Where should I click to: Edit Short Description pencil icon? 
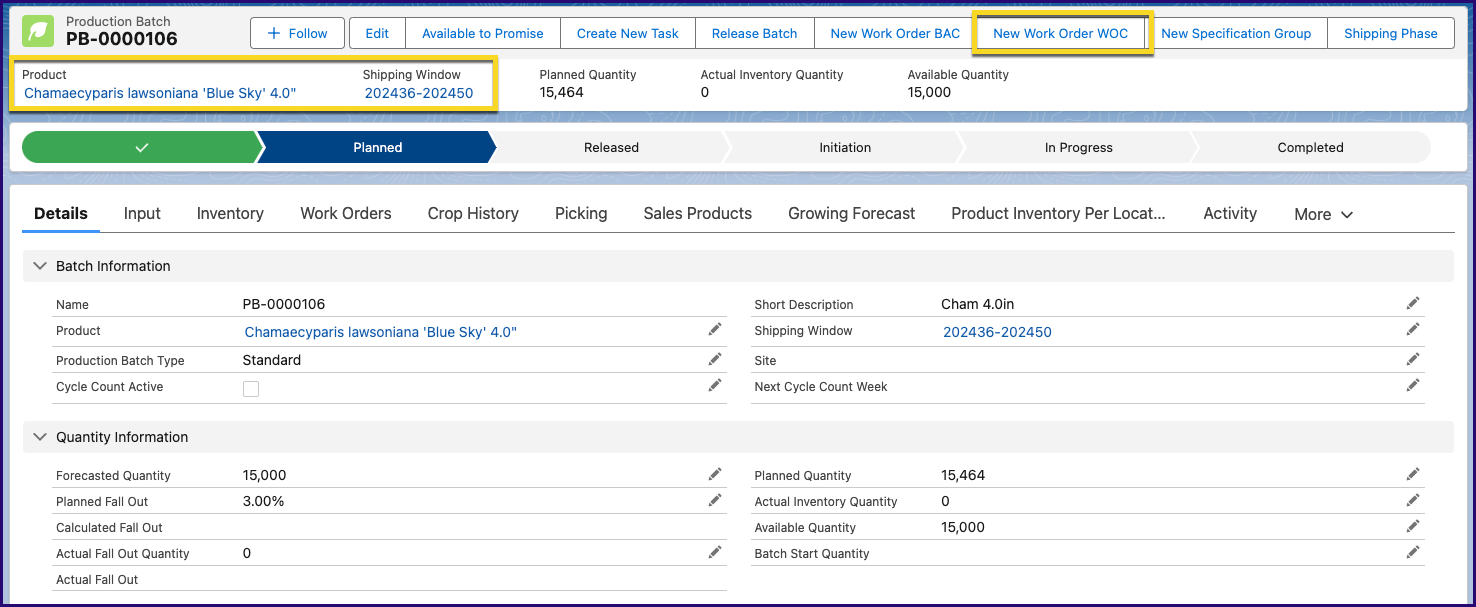[x=1413, y=303]
